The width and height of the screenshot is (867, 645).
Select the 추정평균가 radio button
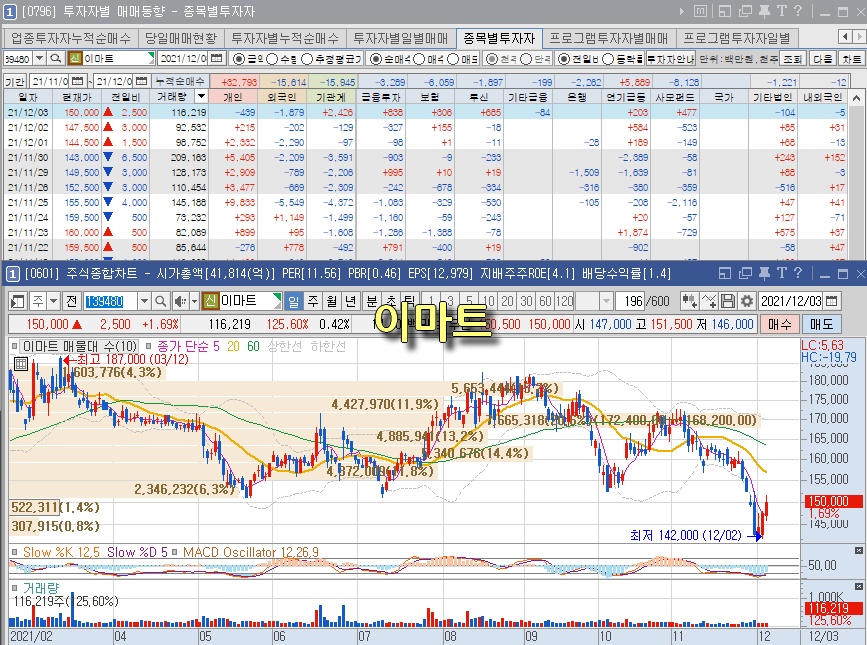click(307, 59)
